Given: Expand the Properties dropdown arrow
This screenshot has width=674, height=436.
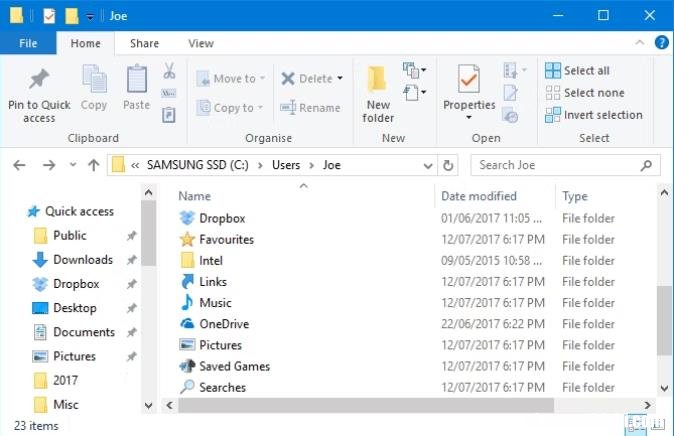Looking at the screenshot, I should [x=469, y=117].
